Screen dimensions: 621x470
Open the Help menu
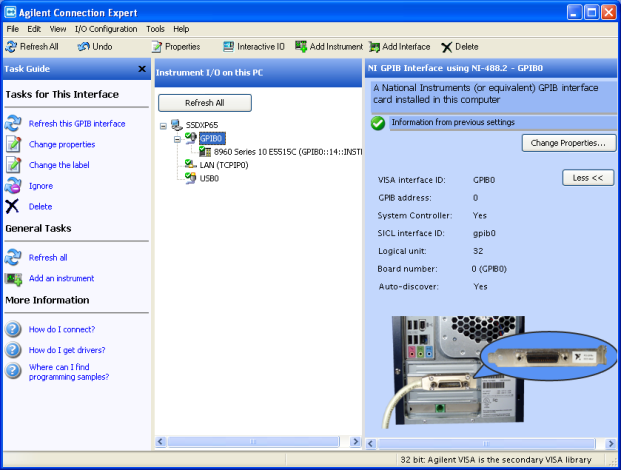(181, 29)
